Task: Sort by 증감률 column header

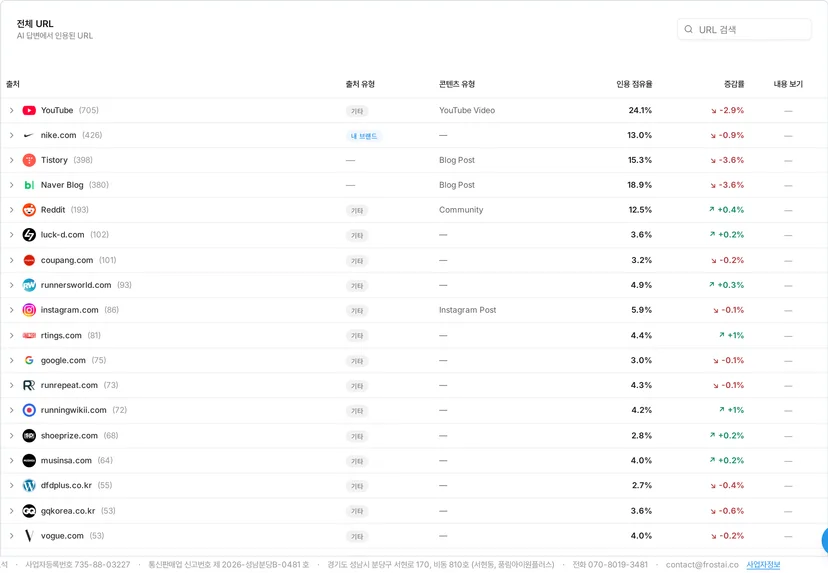Action: [734, 84]
